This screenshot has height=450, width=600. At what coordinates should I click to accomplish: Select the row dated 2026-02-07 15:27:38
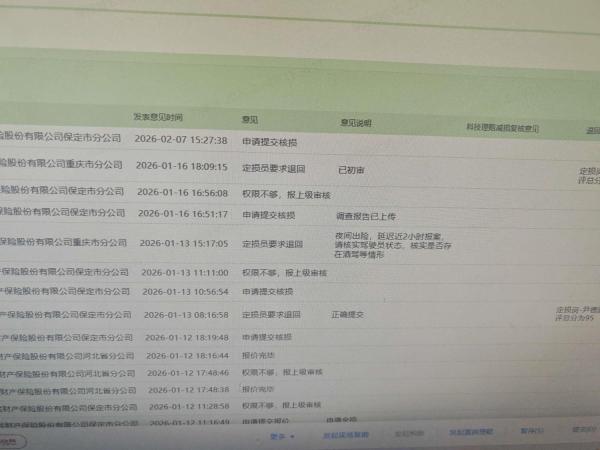point(300,140)
